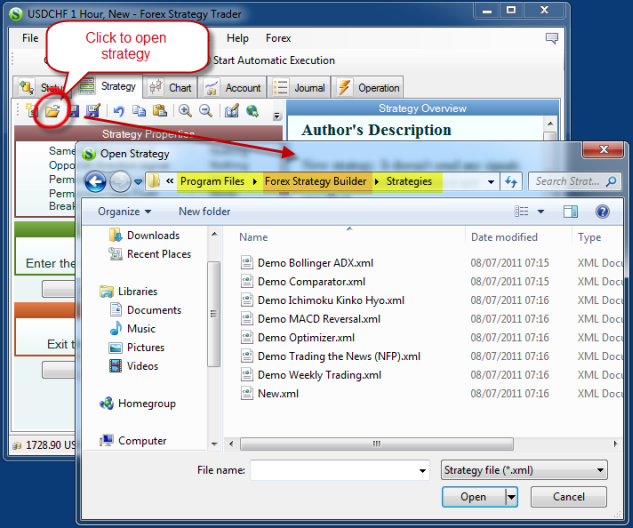Image resolution: width=633 pixels, height=528 pixels.
Task: Click the Undo arrow icon
Action: 118,111
